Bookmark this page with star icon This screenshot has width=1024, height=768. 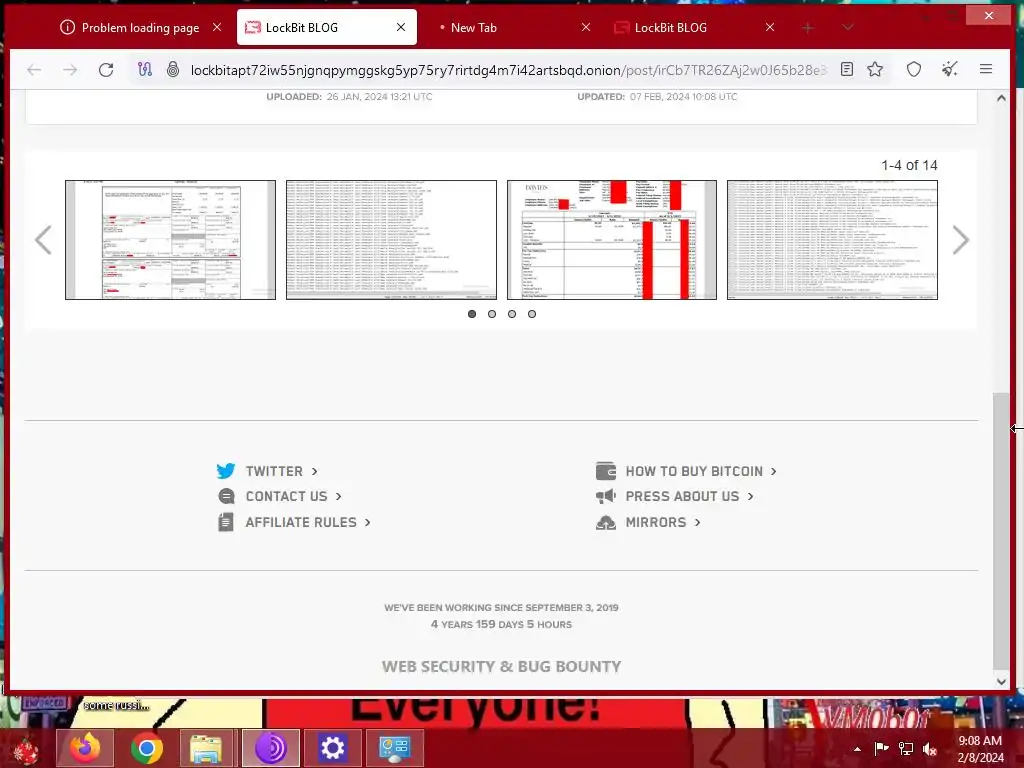(875, 69)
